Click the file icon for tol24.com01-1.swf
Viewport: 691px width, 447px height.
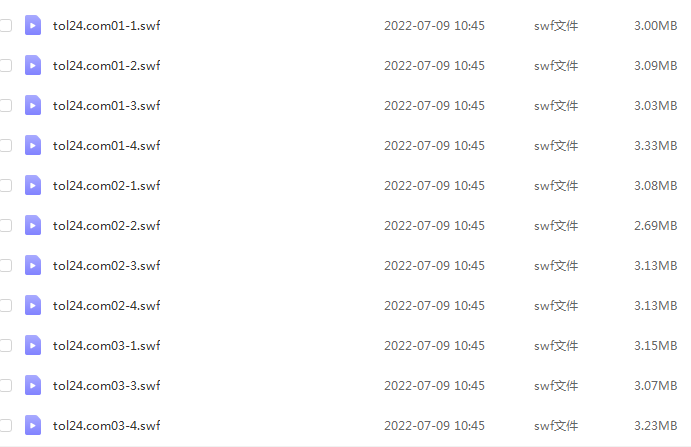pos(33,26)
